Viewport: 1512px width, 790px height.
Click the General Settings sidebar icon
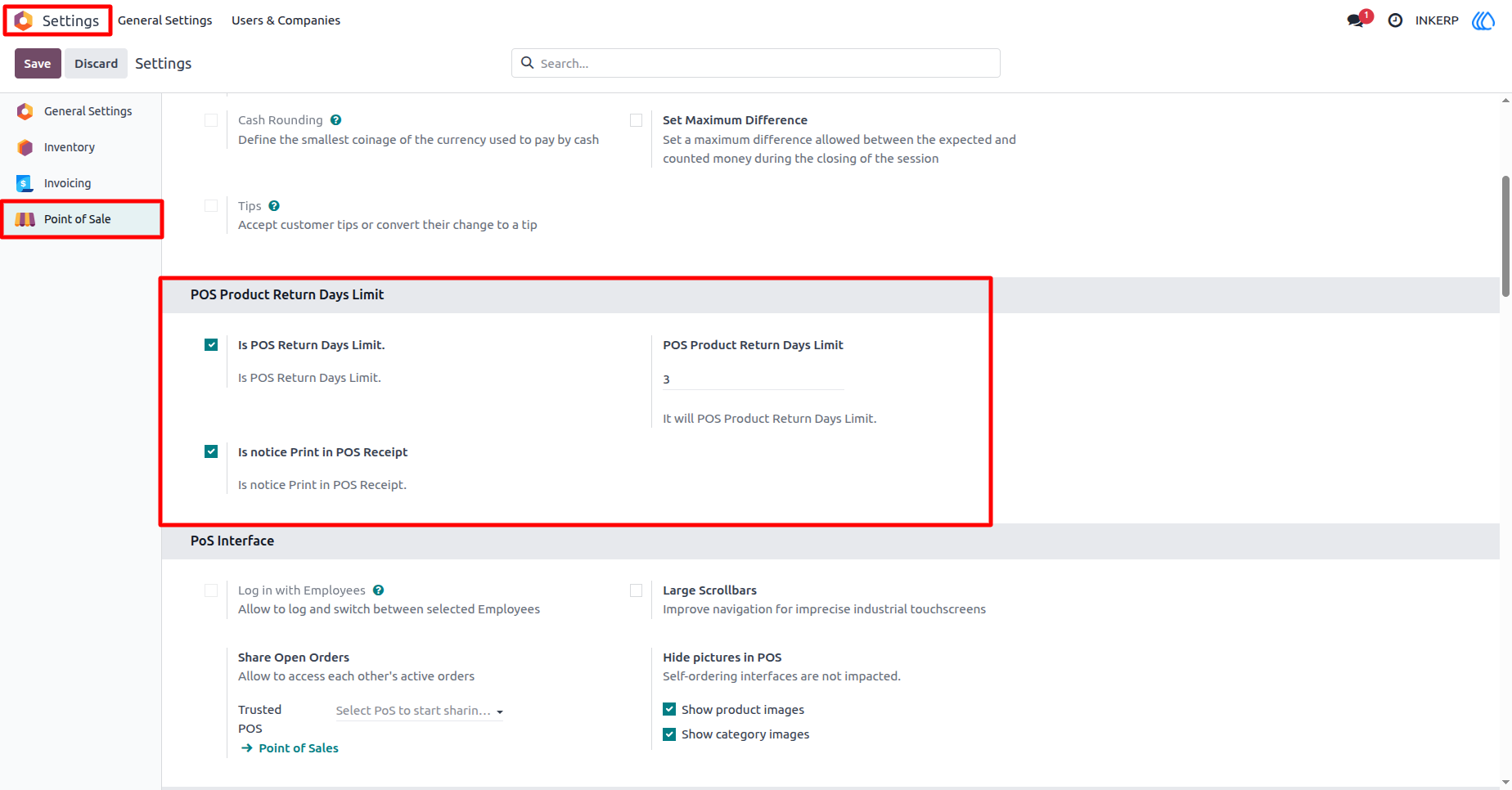[25, 111]
